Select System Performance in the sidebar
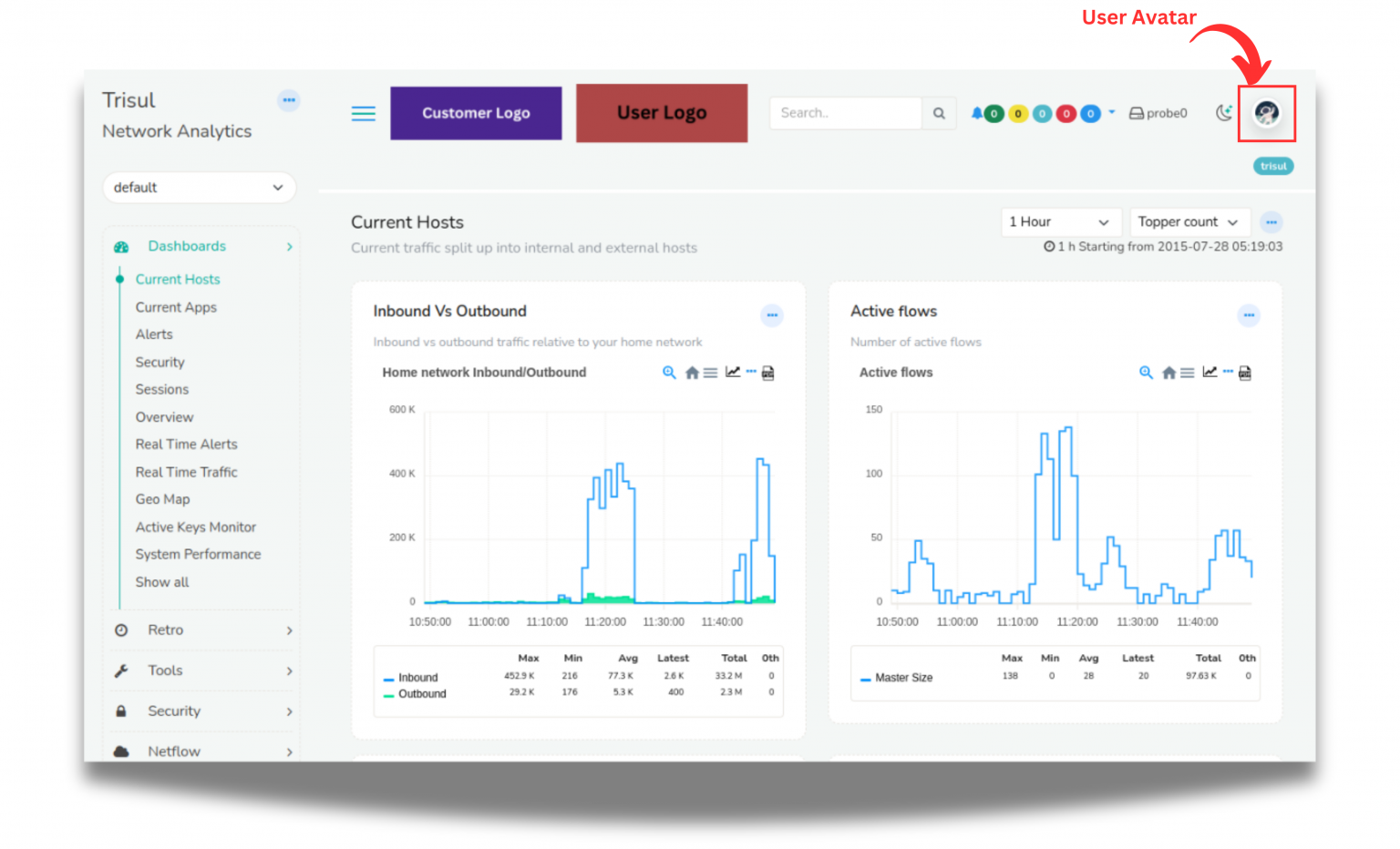This screenshot has width=1400, height=849. (198, 554)
